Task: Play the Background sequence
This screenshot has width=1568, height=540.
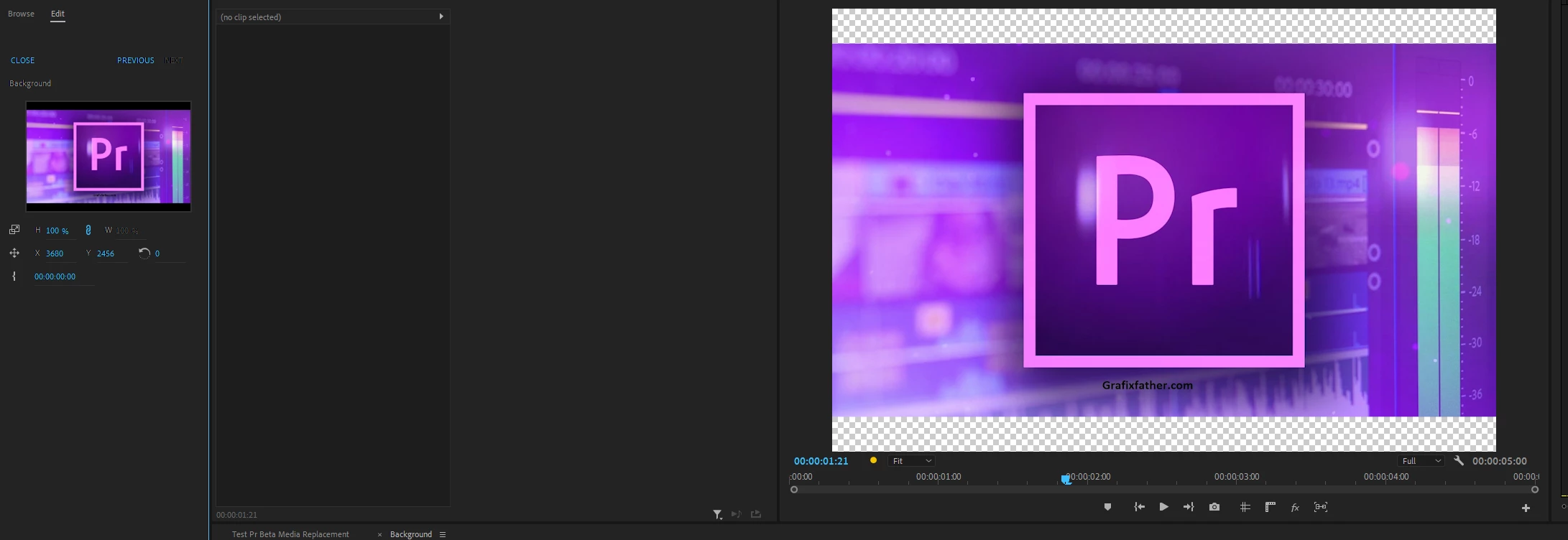Action: point(1163,507)
